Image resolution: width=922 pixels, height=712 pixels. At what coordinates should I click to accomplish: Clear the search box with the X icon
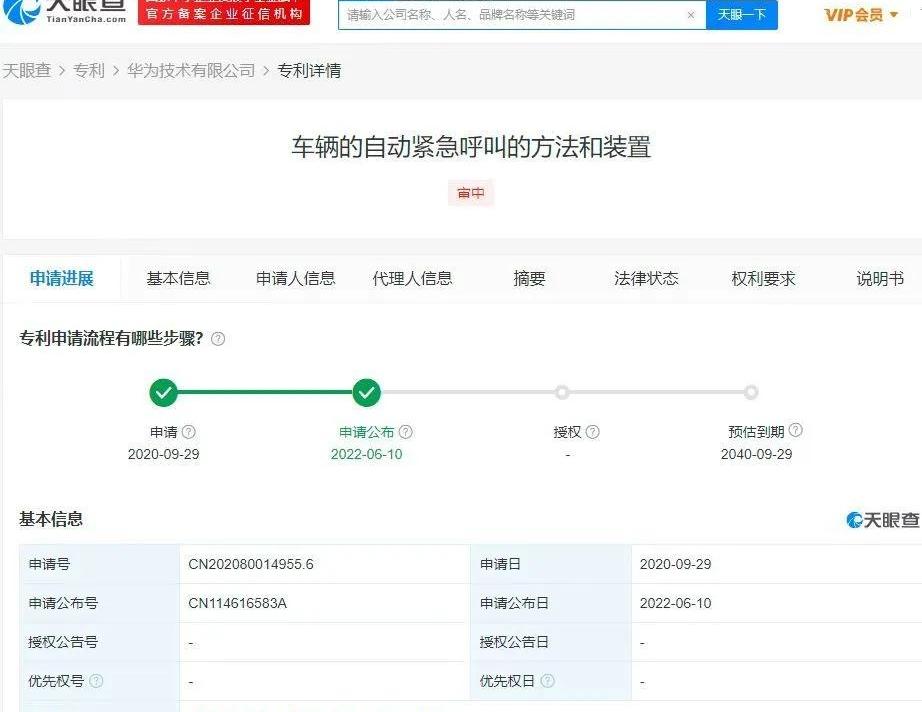[691, 15]
